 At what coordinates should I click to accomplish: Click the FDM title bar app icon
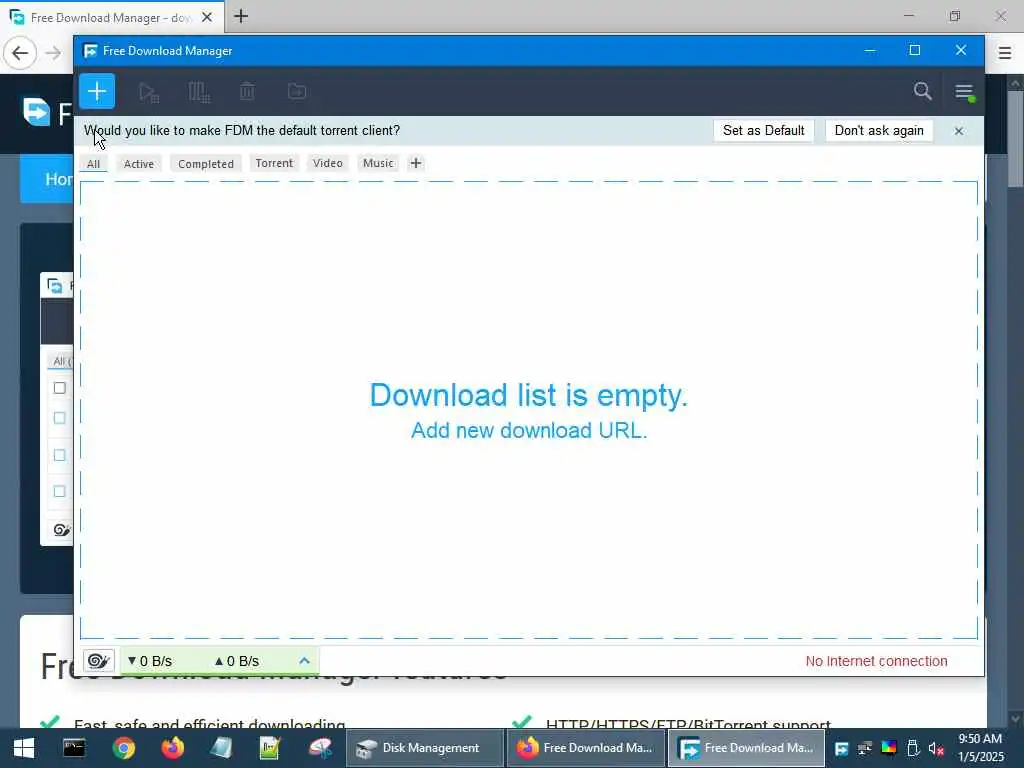click(x=91, y=51)
